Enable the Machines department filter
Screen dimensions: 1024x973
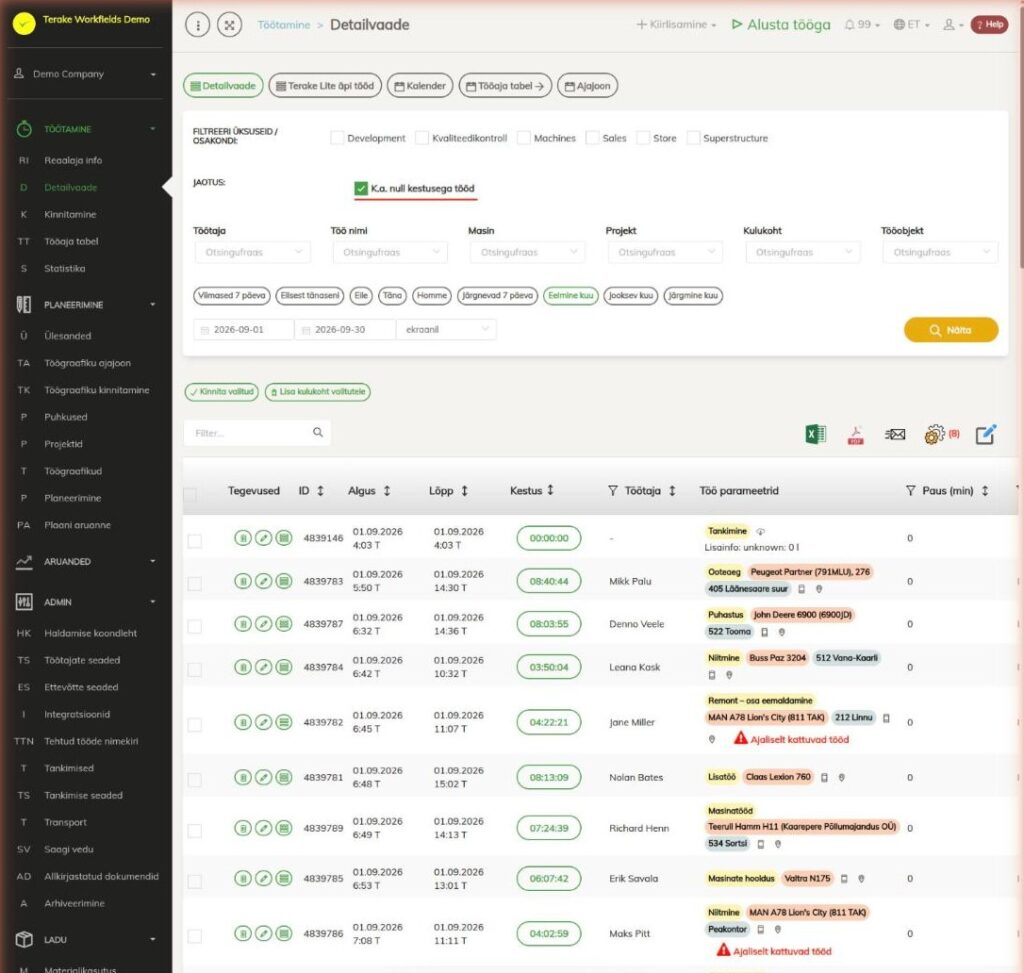point(524,138)
